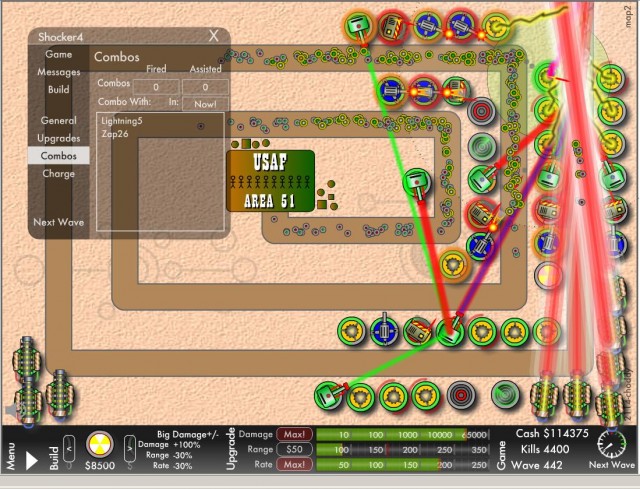The height and width of the screenshot is (489, 640).
Task: Select the red bullseye tower near the inner track corner
Action: coord(482,111)
